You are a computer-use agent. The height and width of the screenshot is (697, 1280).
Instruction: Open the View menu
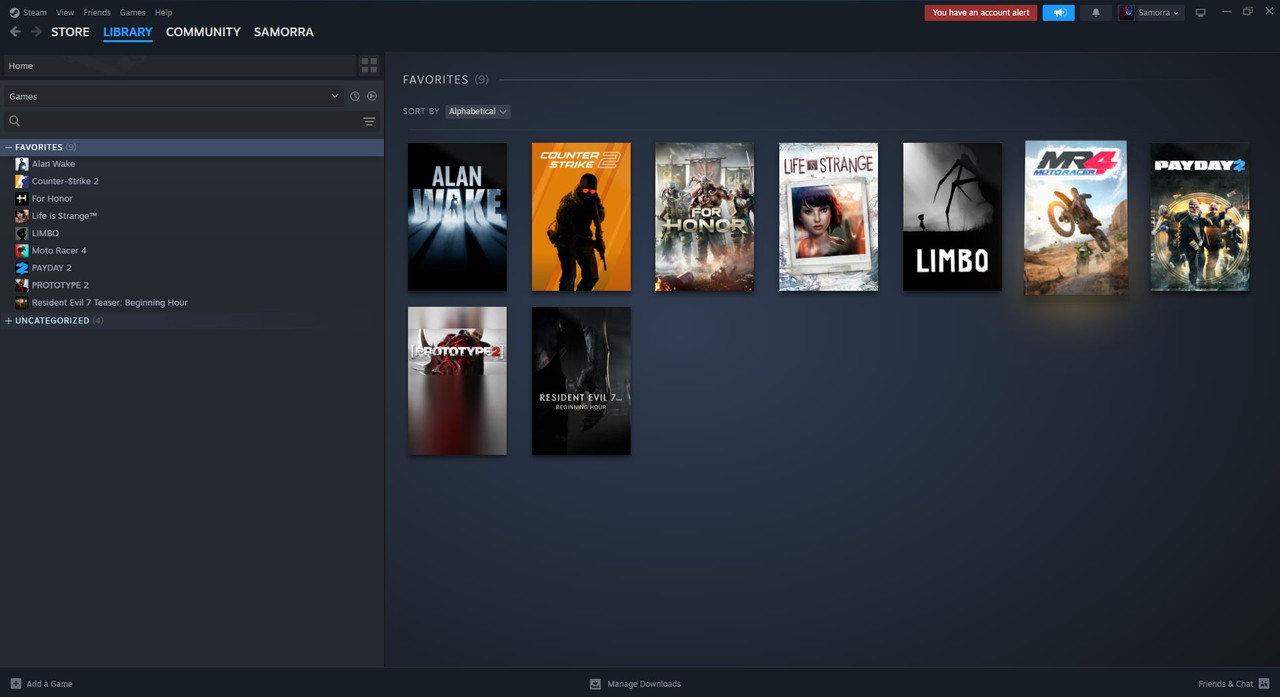tap(65, 12)
